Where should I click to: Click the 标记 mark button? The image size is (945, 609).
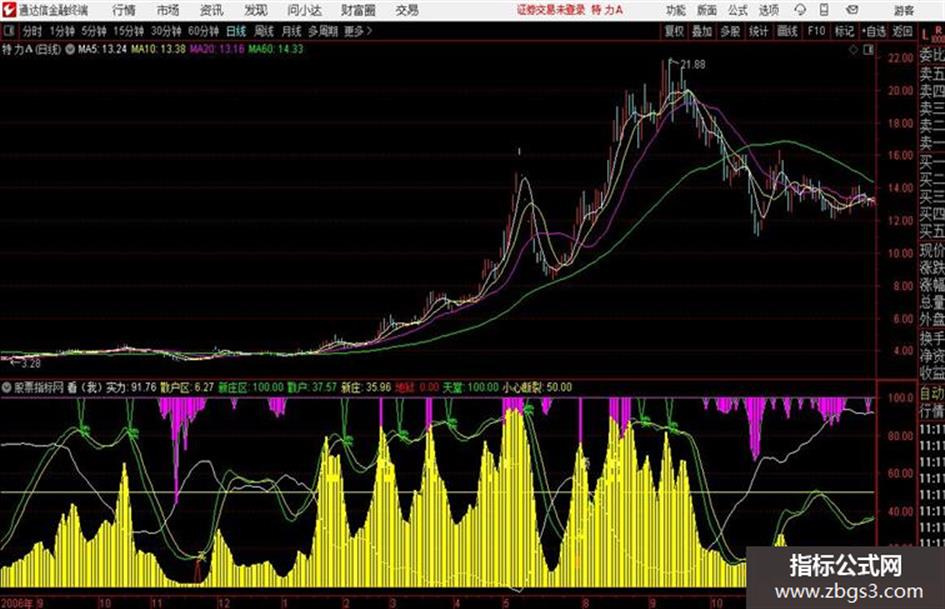click(x=844, y=31)
